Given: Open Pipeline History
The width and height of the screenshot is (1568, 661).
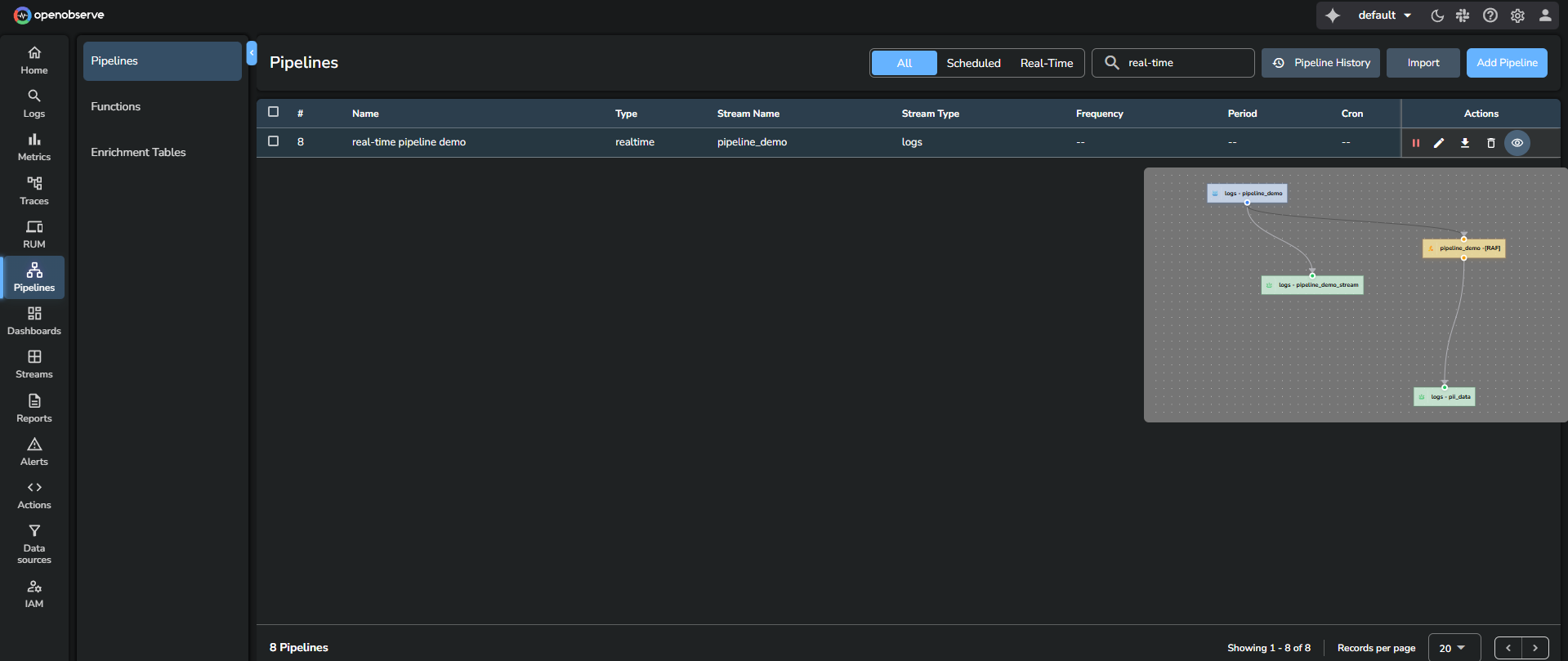Looking at the screenshot, I should 1321,63.
